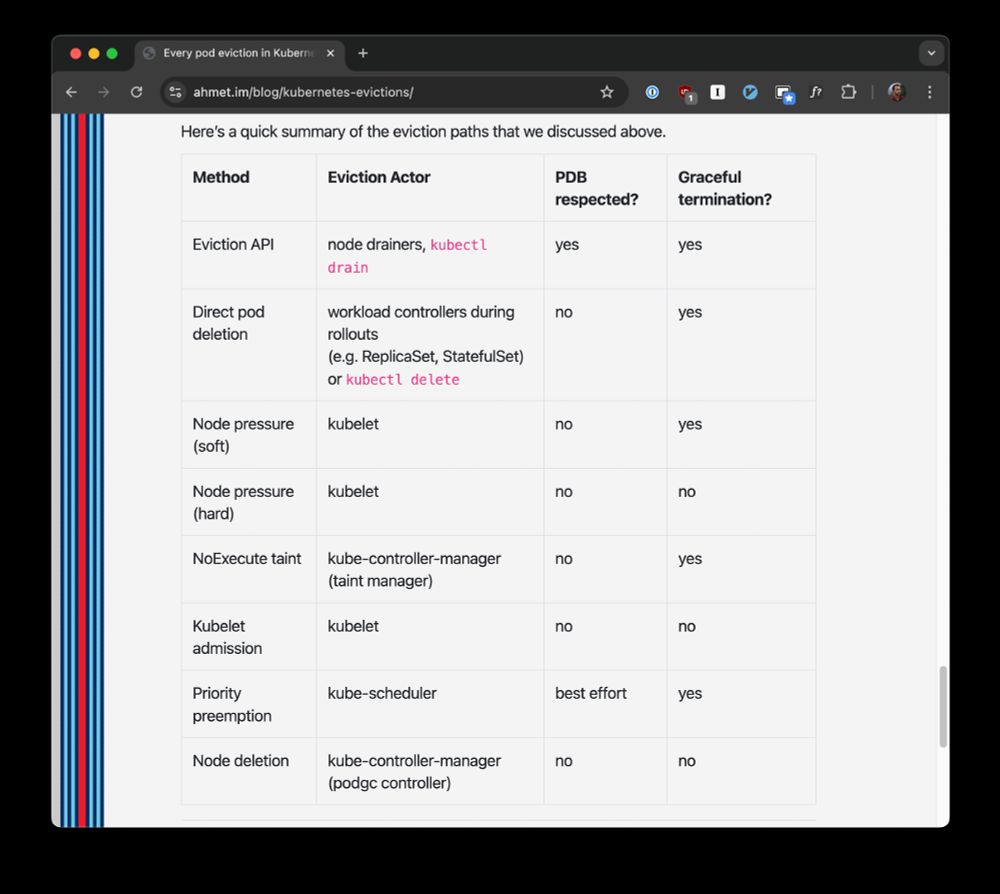This screenshot has height=894, width=1000.
Task: Click the 'kubectl drain' code text
Action: point(407,256)
